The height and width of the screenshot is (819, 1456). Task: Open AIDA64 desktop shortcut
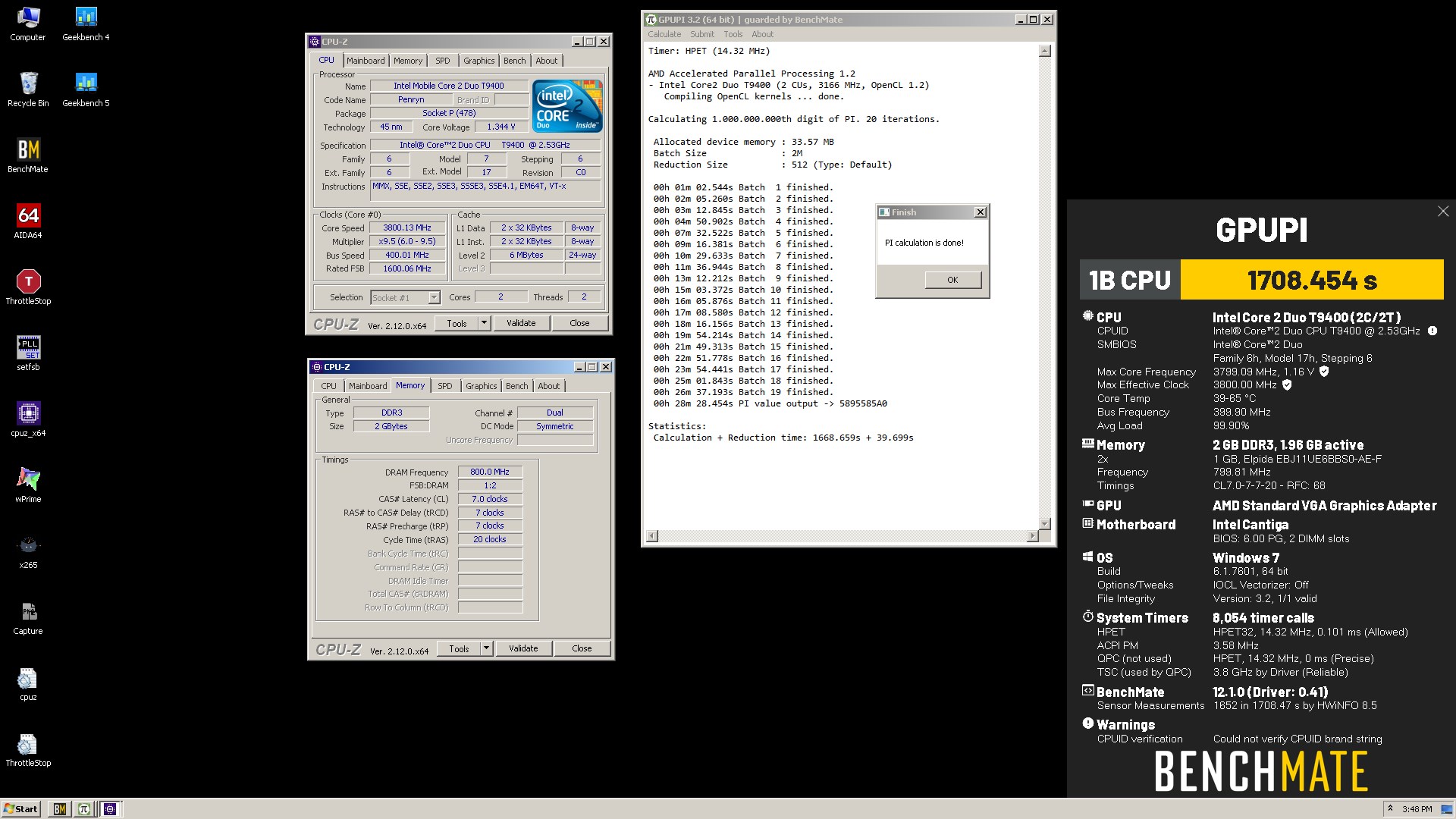pyautogui.click(x=28, y=221)
